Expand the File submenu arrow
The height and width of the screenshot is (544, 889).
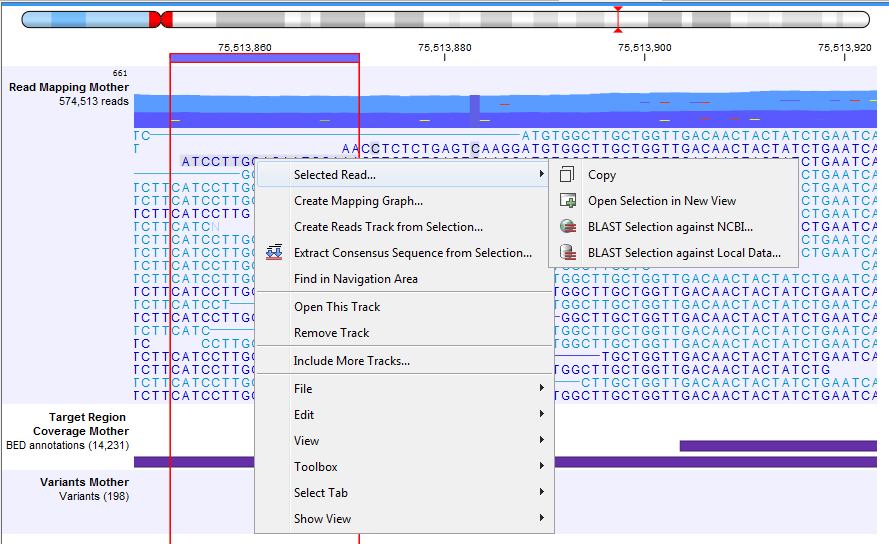[541, 389]
